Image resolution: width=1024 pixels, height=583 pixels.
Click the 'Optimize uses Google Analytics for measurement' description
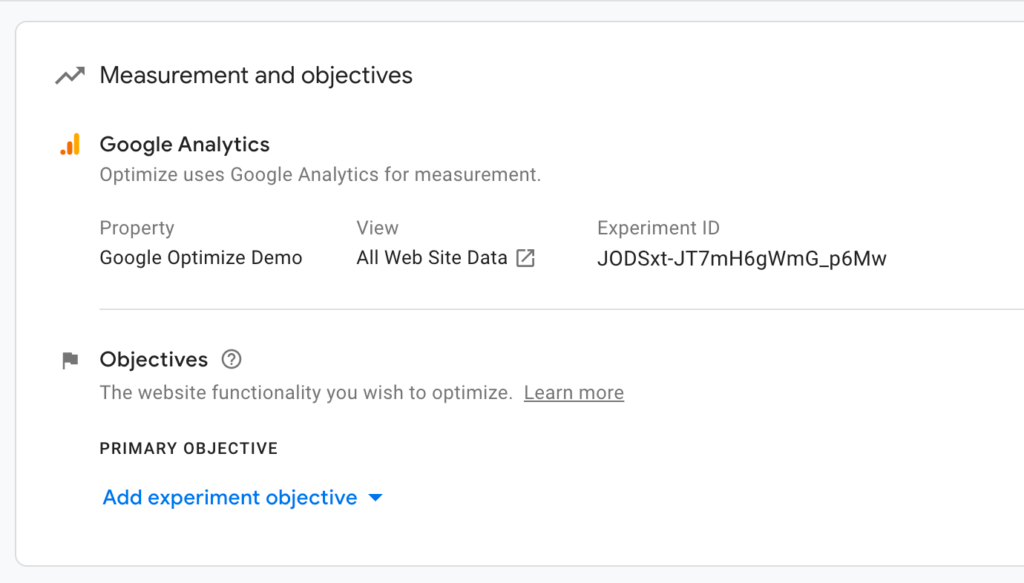(320, 175)
